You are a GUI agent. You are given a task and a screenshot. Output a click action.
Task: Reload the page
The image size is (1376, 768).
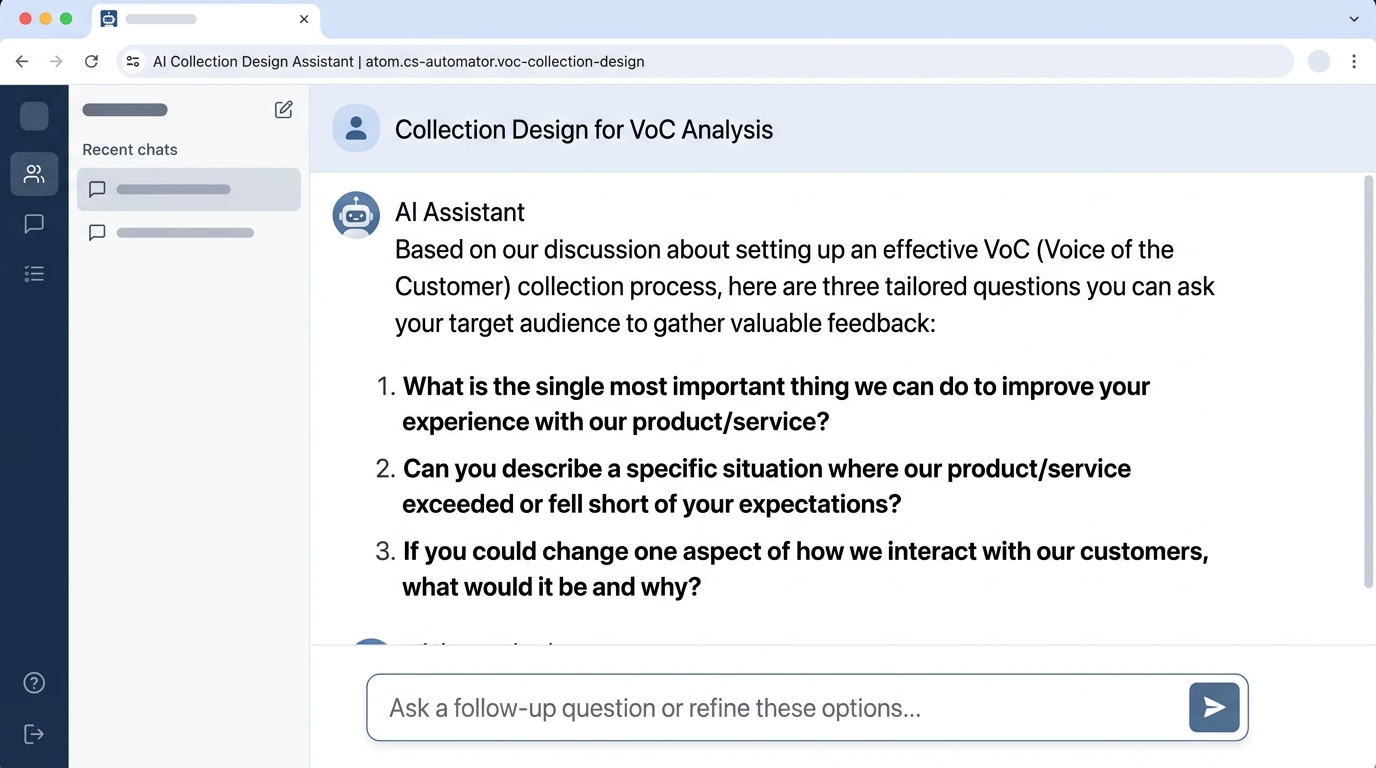(91, 62)
